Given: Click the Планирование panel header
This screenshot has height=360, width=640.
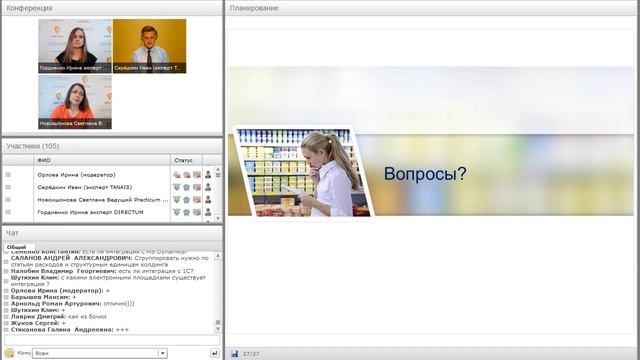Looking at the screenshot, I should click(432, 8).
